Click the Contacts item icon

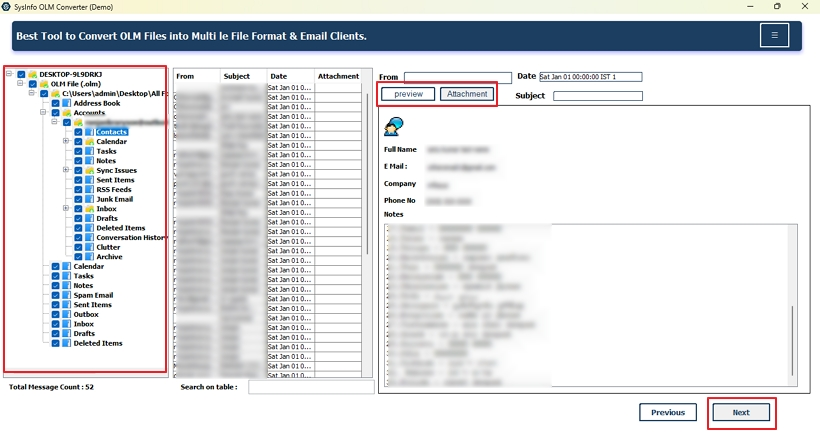pos(89,132)
